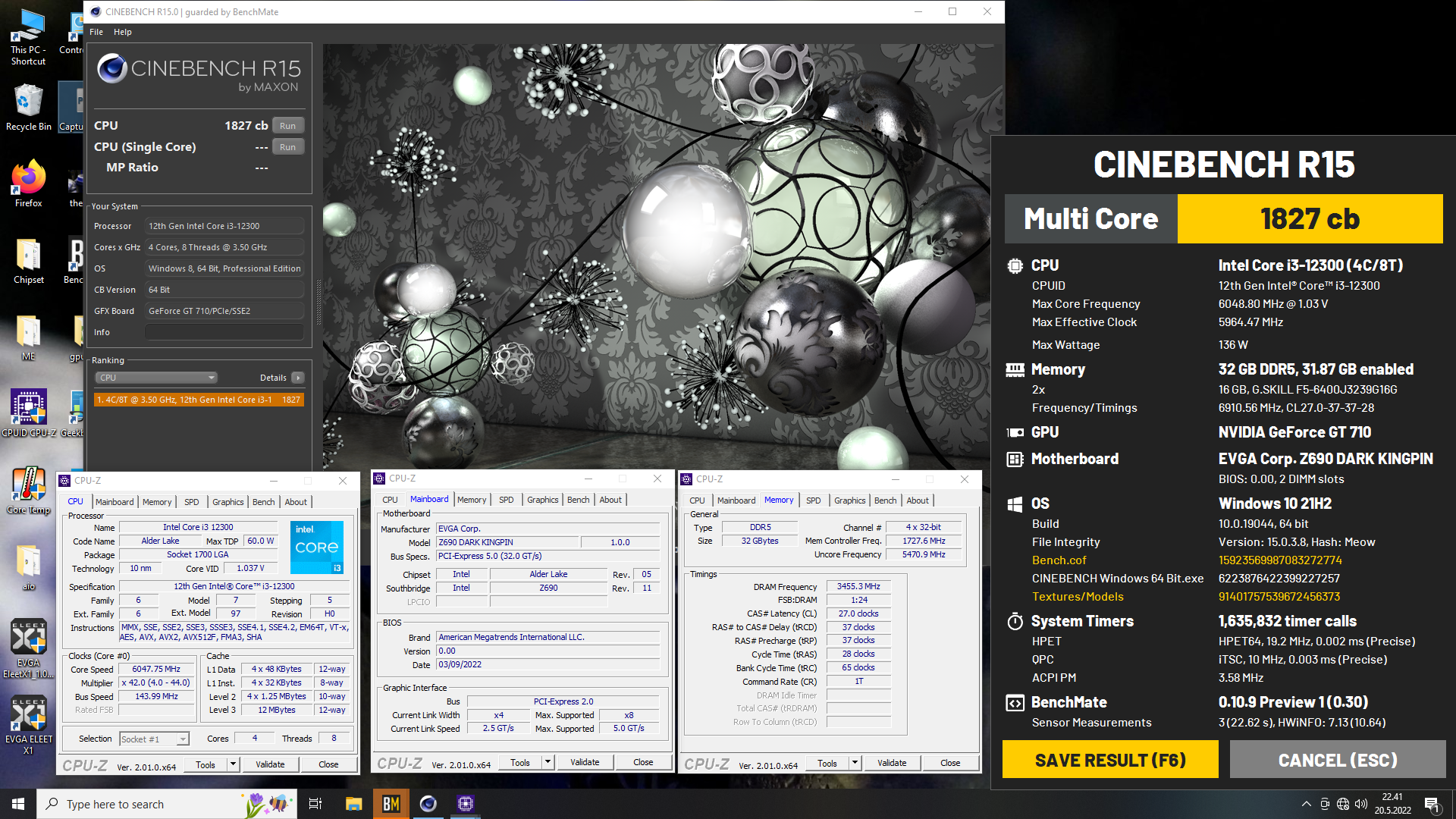Screen dimensions: 1456x819
Task: Click the Cinebench R15 logo
Action: [x=199, y=74]
